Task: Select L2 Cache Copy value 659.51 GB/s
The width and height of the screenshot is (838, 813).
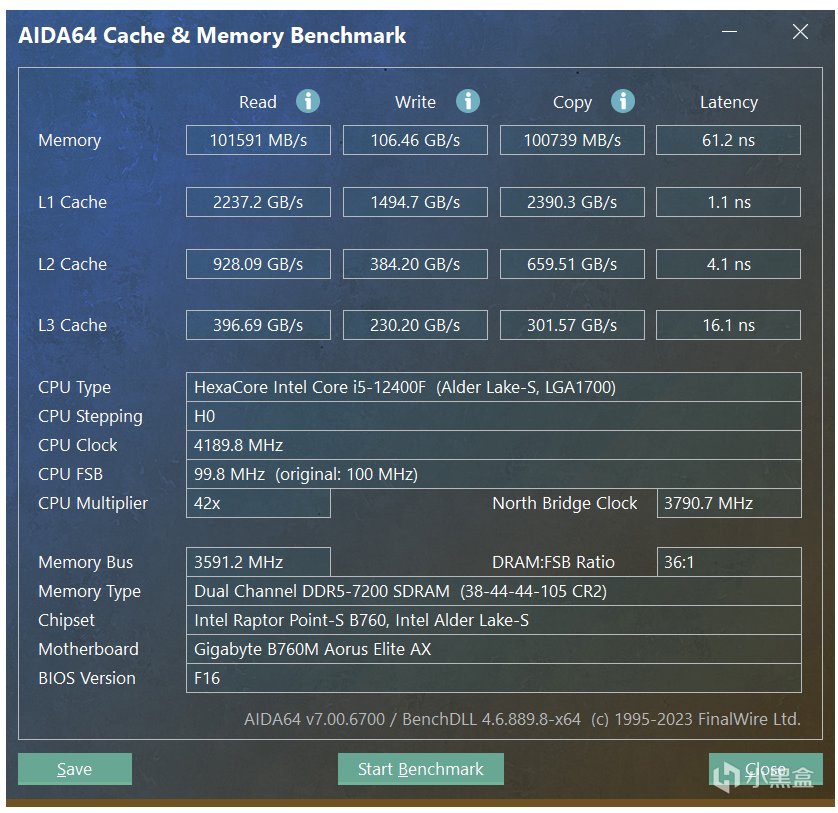Action: coord(572,264)
